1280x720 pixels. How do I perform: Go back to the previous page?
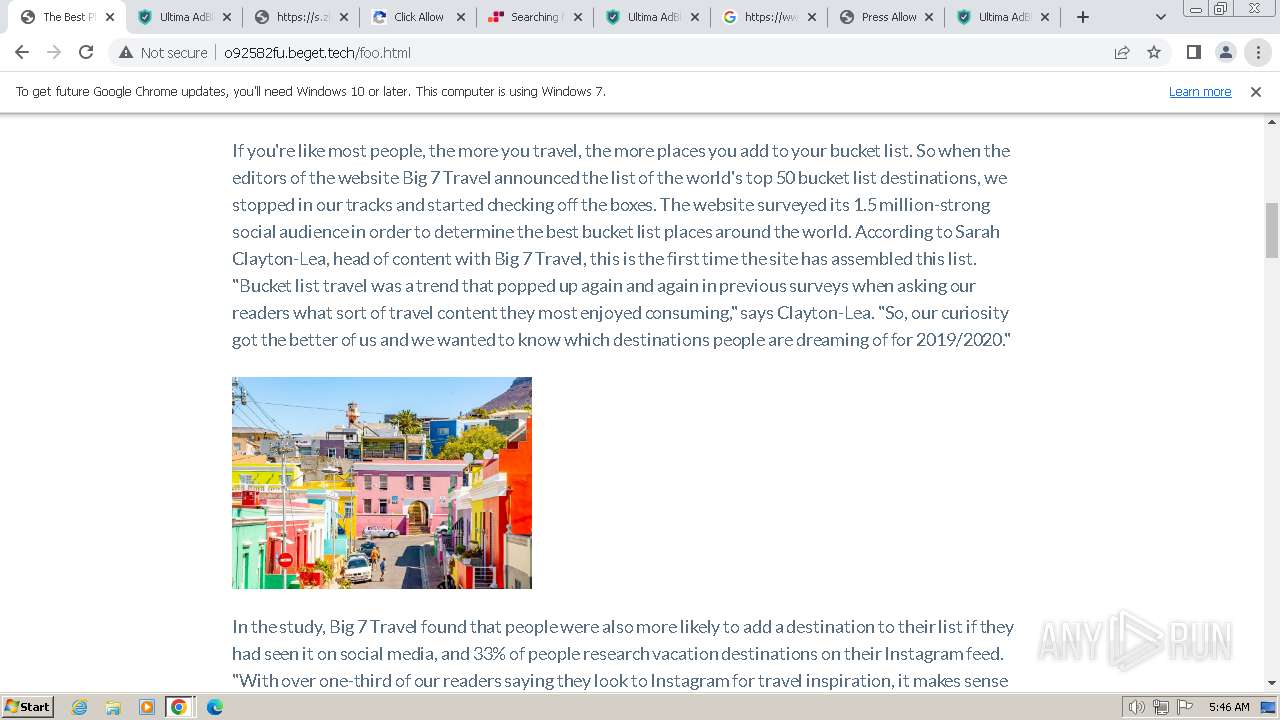click(x=22, y=53)
